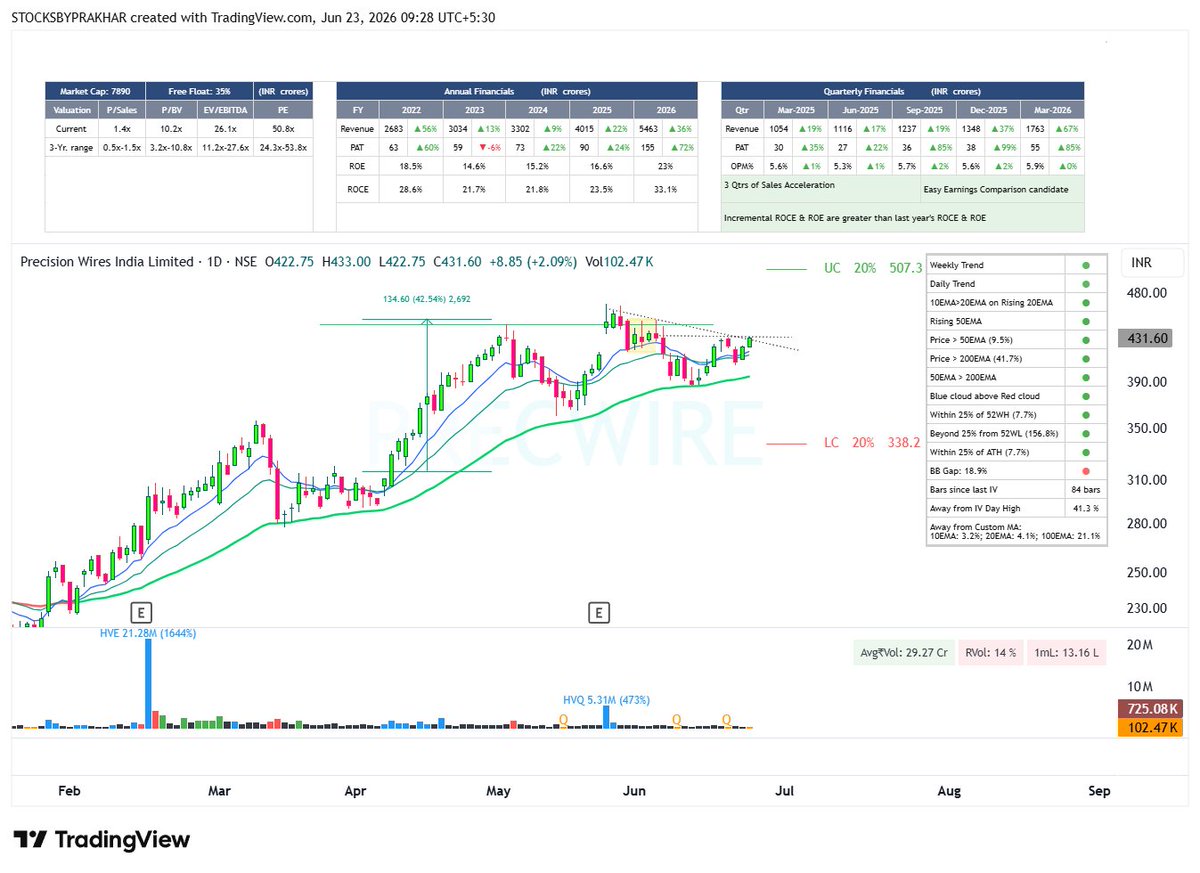Click the Vol102.47K reading in the chart header

click(x=617, y=262)
